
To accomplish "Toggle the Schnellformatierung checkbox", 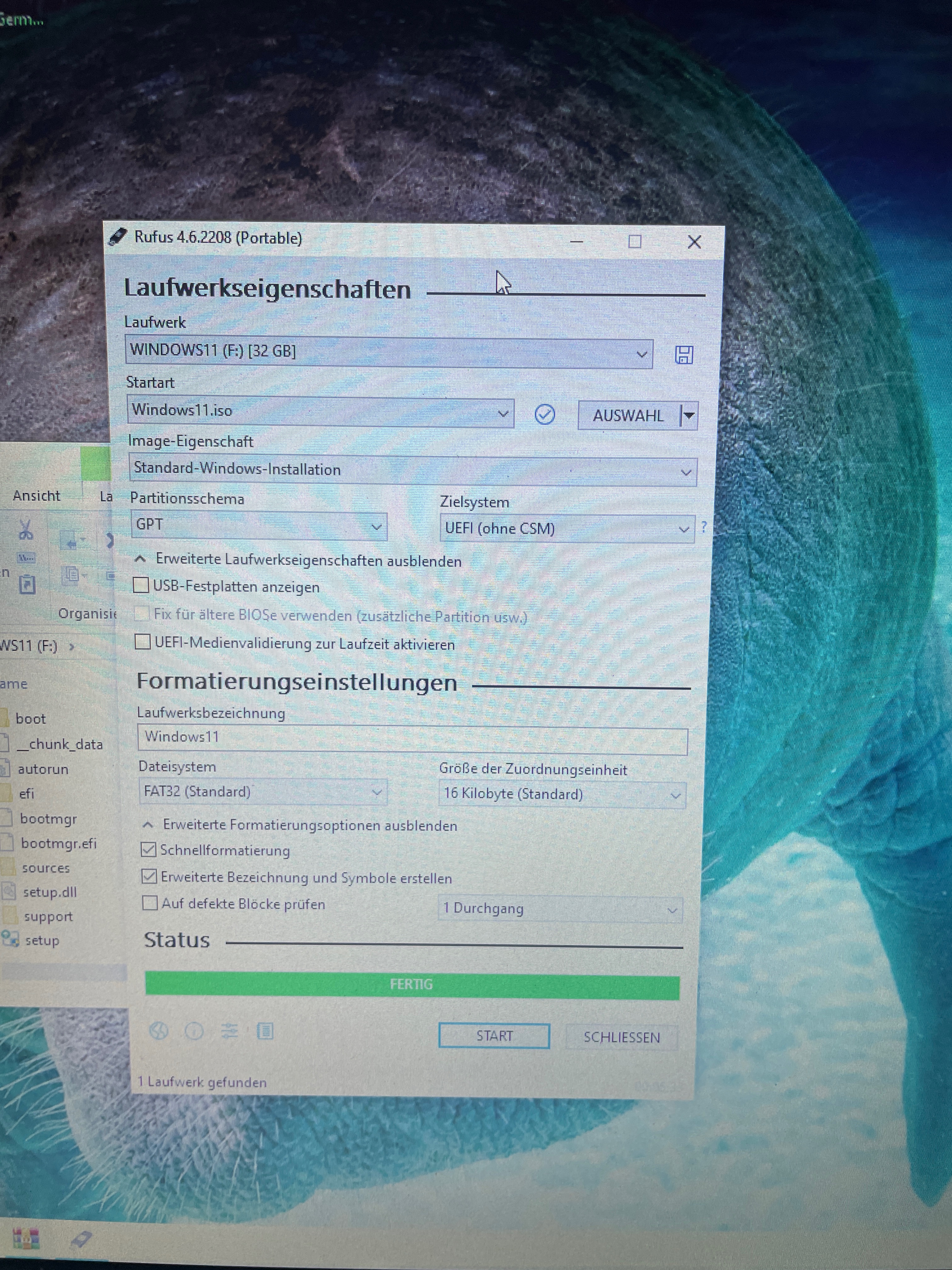I will pos(149,849).
